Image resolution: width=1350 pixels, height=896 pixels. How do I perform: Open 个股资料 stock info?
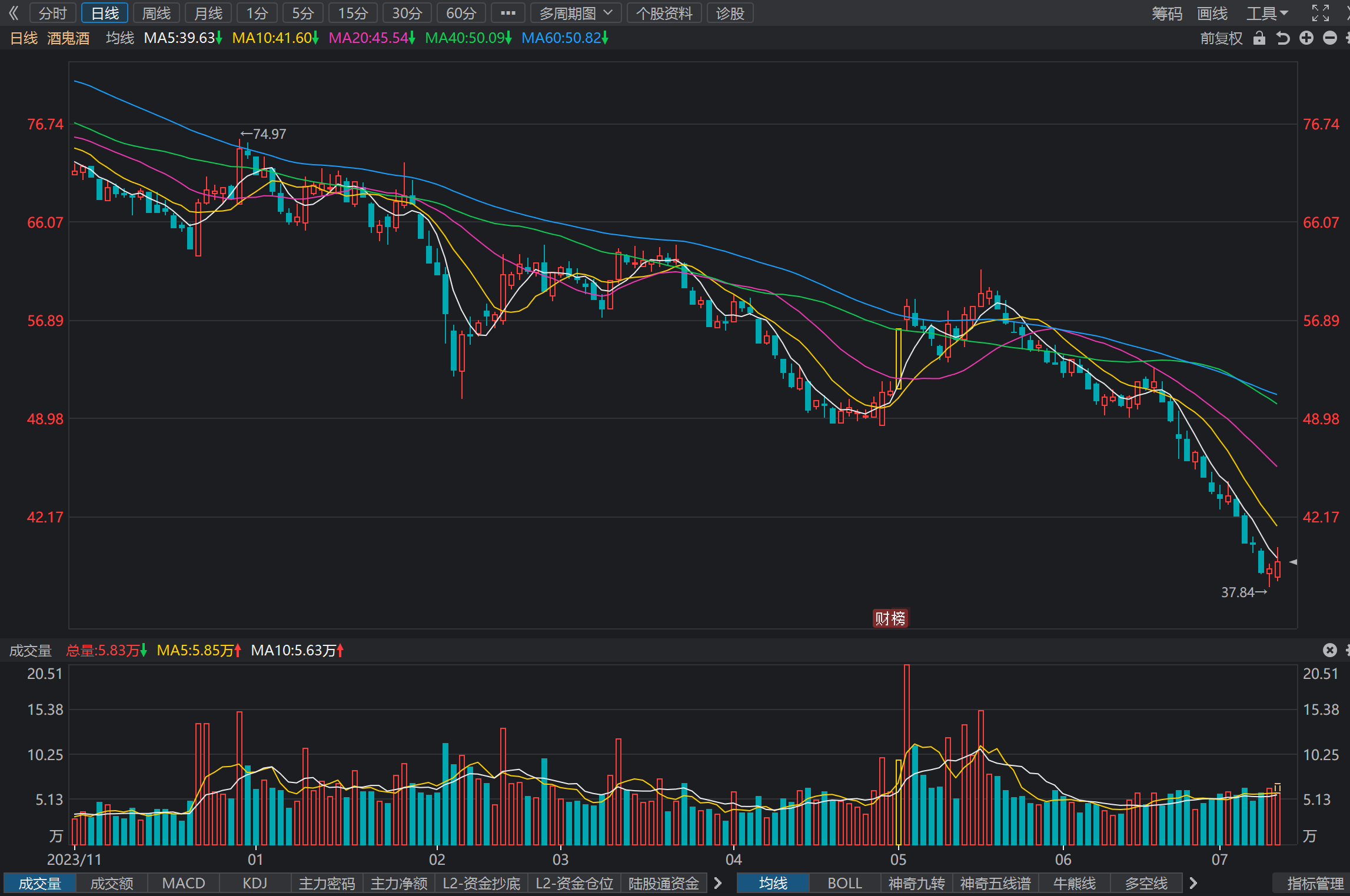664,13
